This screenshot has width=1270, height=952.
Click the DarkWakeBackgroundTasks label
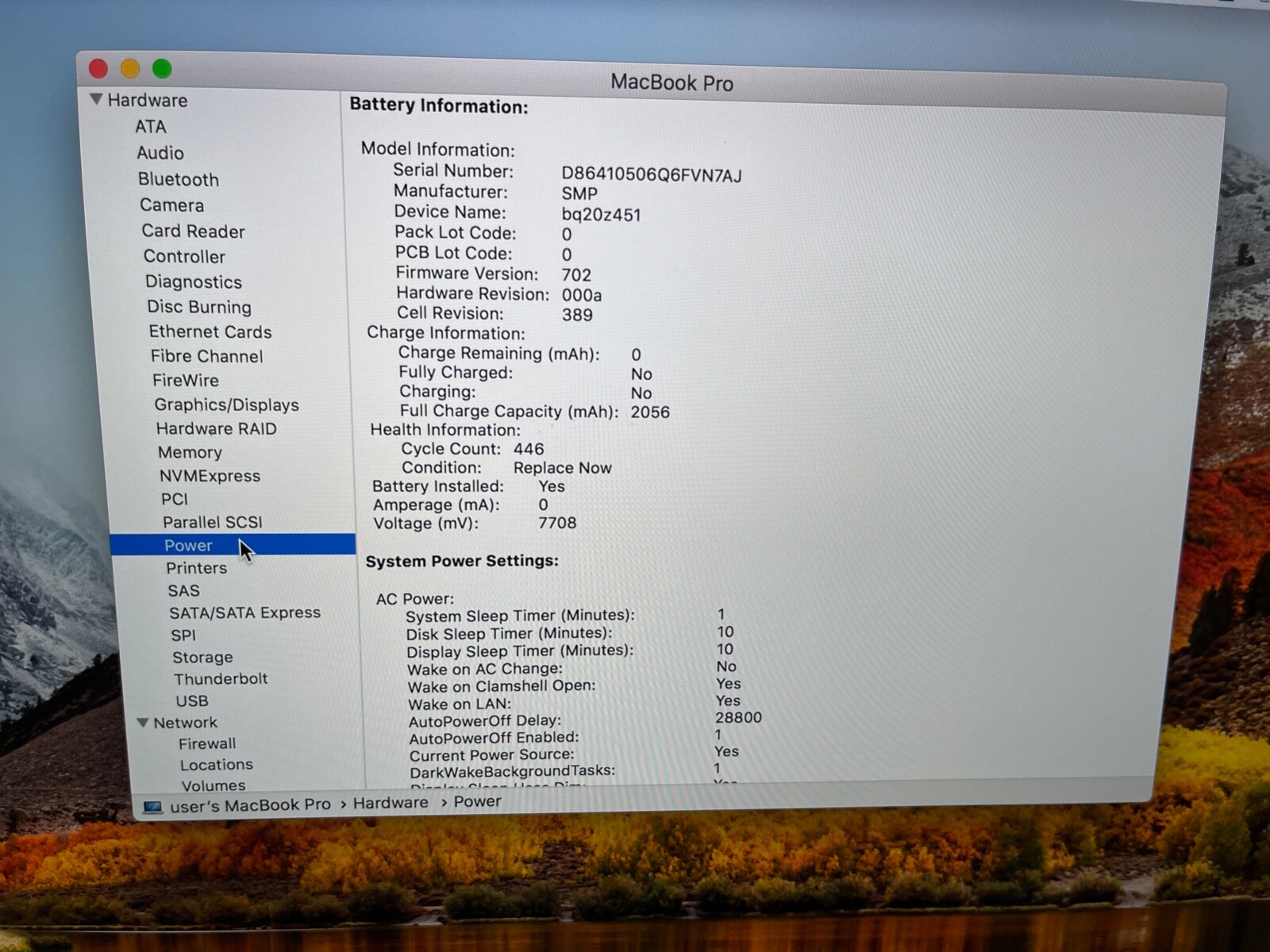point(513,771)
